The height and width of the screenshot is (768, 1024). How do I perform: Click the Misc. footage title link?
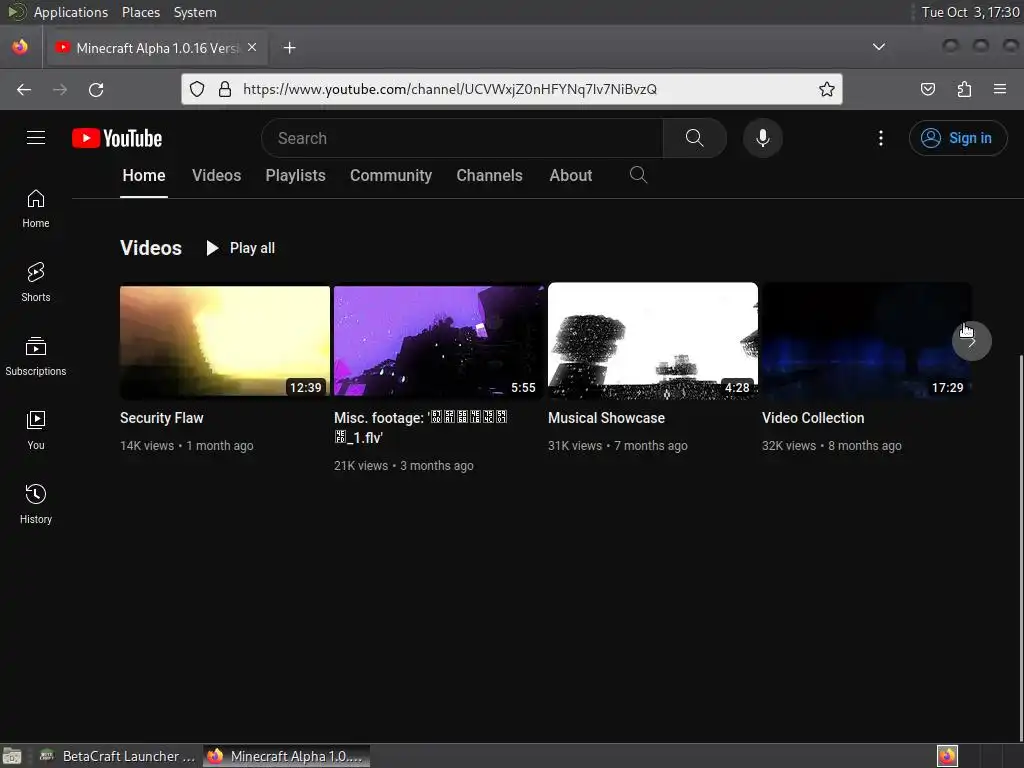[x=421, y=428]
